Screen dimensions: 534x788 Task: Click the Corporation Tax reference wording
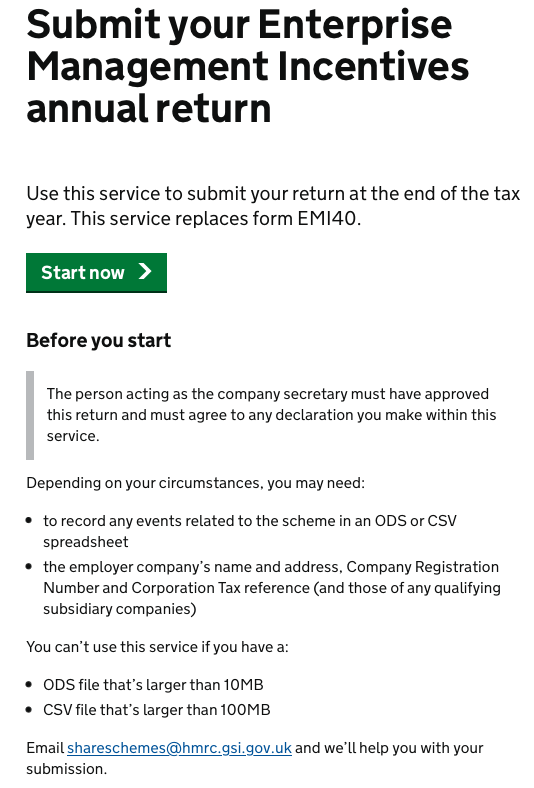coord(221,587)
